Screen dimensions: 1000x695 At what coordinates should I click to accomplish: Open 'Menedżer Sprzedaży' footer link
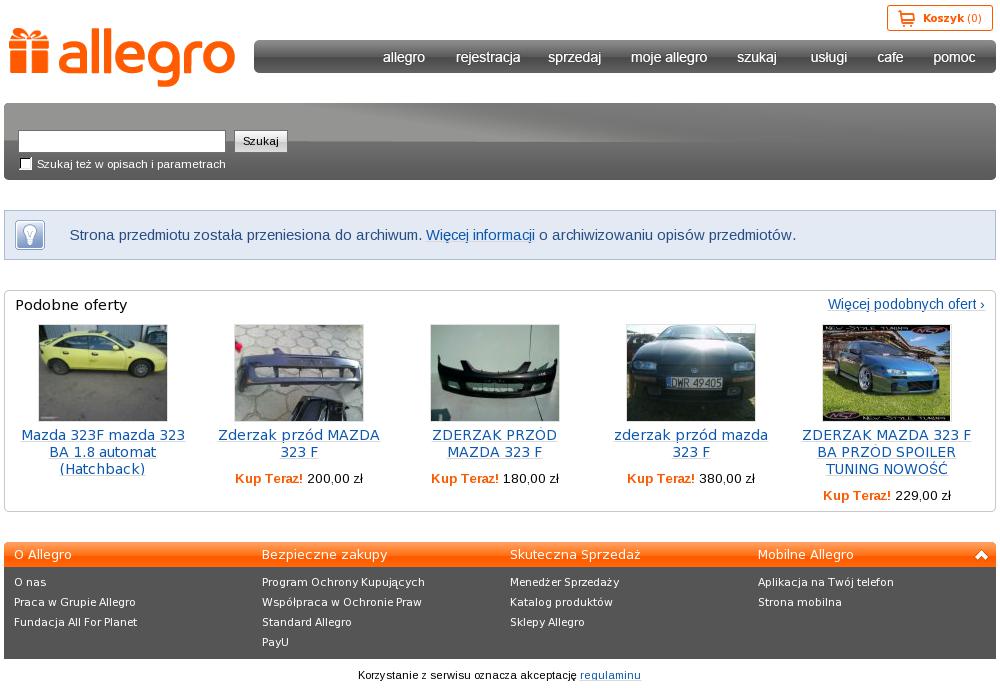coord(564,582)
